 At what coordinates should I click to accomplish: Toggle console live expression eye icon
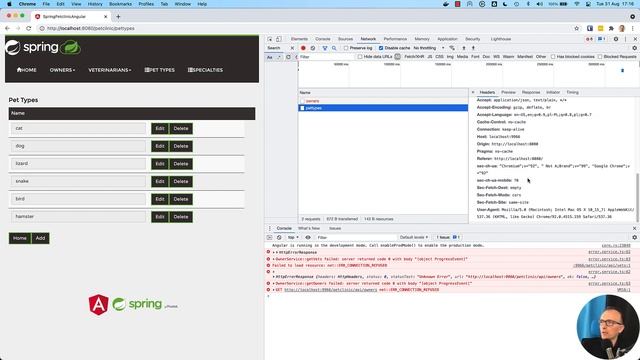tap(308, 238)
